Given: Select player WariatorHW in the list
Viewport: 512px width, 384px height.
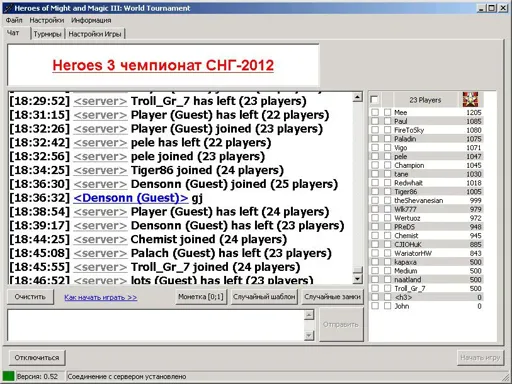Looking at the screenshot, I should pos(413,253).
